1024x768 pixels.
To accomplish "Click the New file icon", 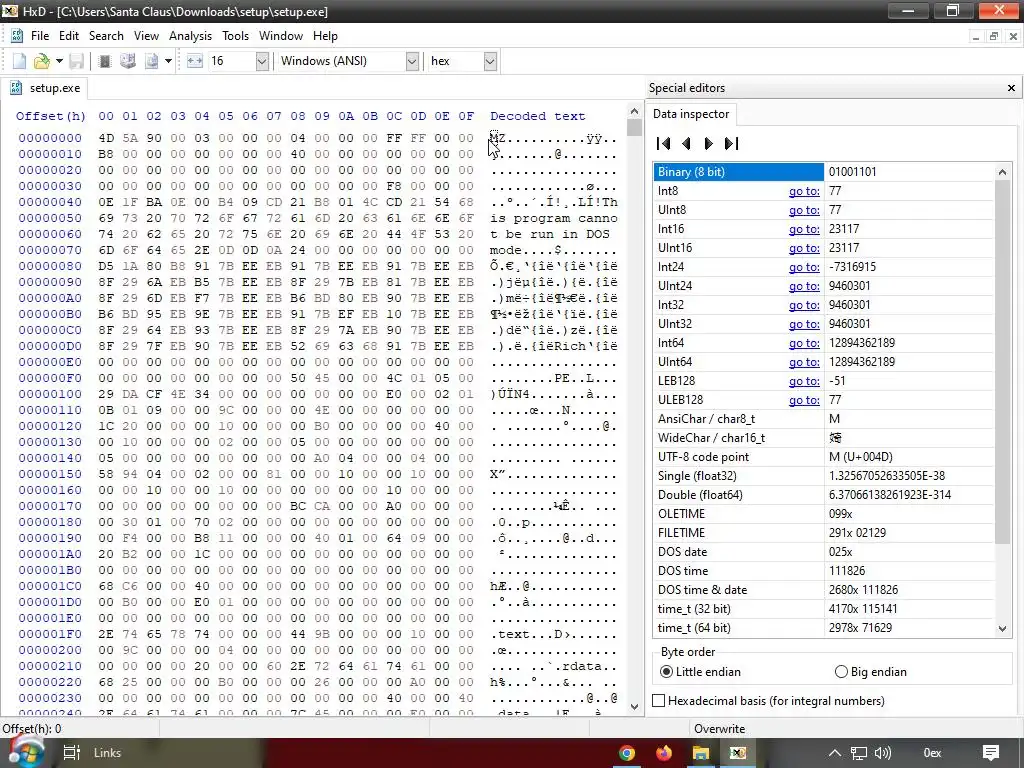I will (19, 61).
